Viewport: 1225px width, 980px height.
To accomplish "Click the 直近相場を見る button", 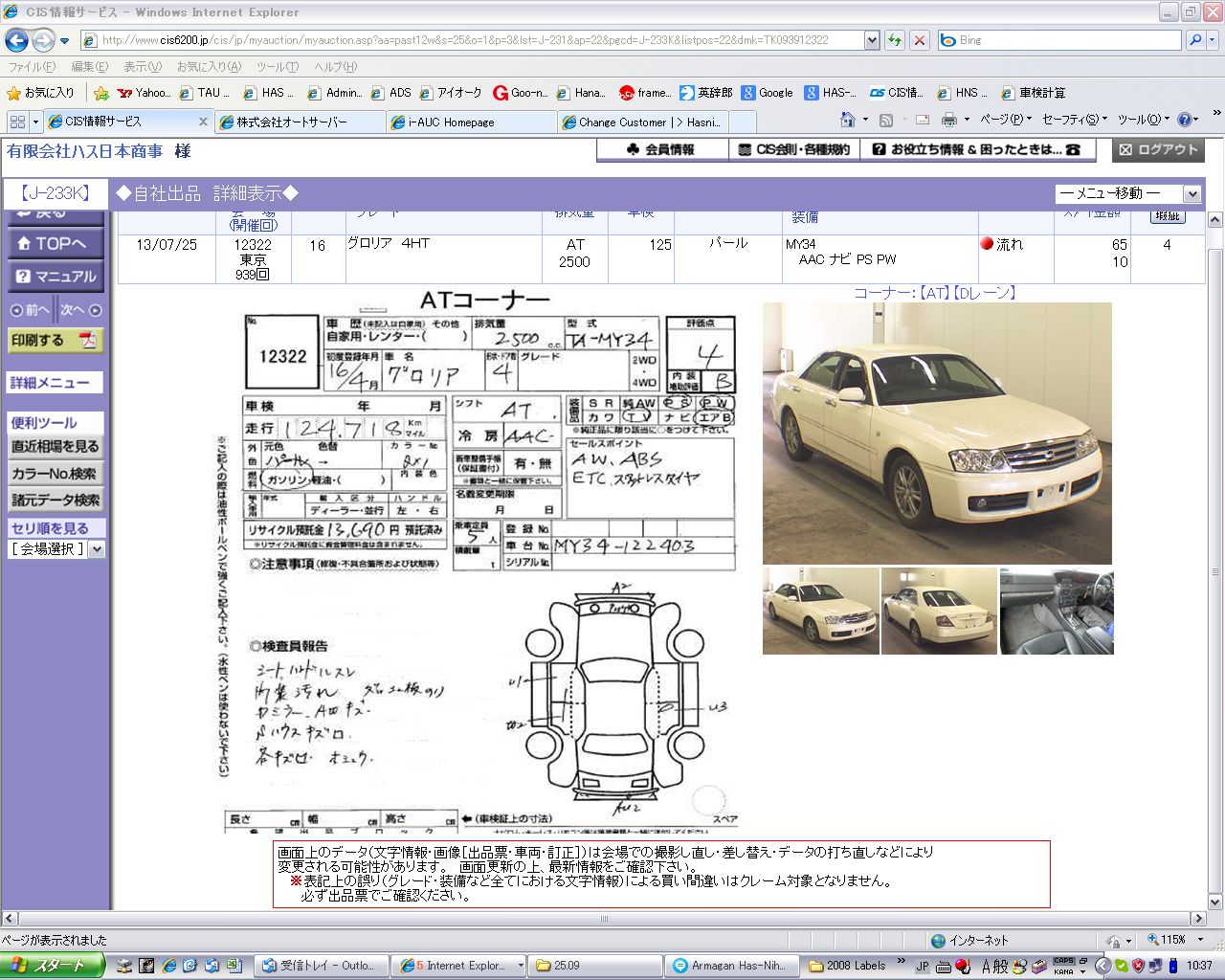I will click(55, 447).
